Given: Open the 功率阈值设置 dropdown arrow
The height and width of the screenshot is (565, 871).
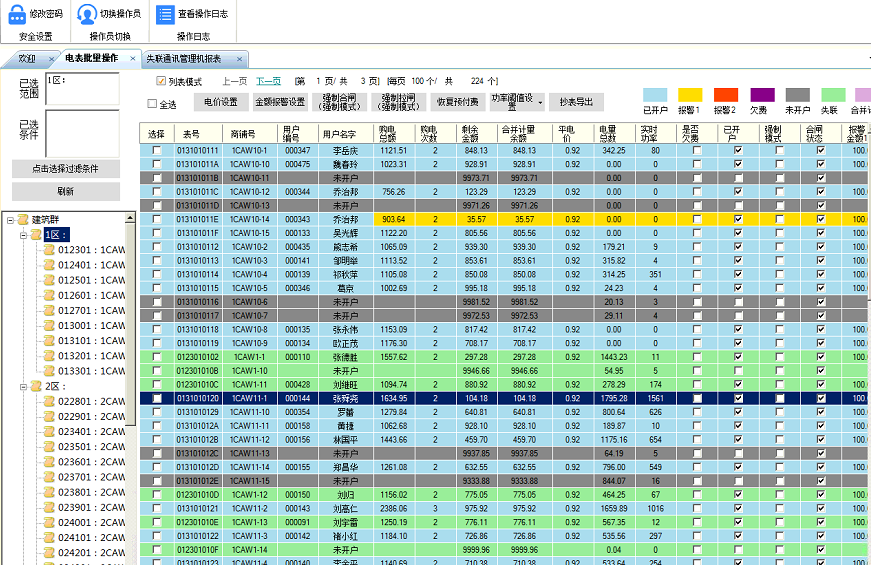Looking at the screenshot, I should coord(540,103).
